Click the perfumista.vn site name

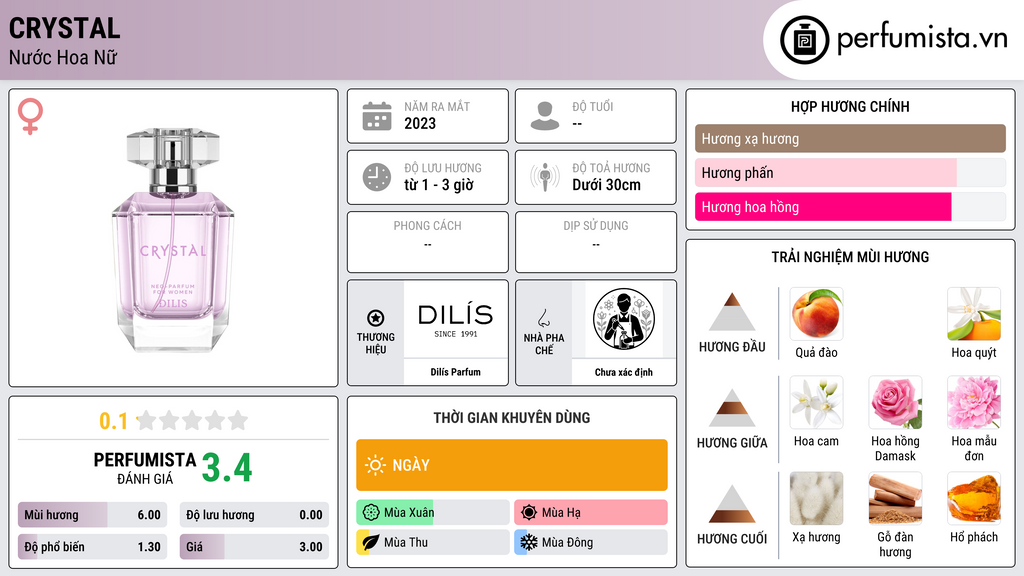click(922, 38)
